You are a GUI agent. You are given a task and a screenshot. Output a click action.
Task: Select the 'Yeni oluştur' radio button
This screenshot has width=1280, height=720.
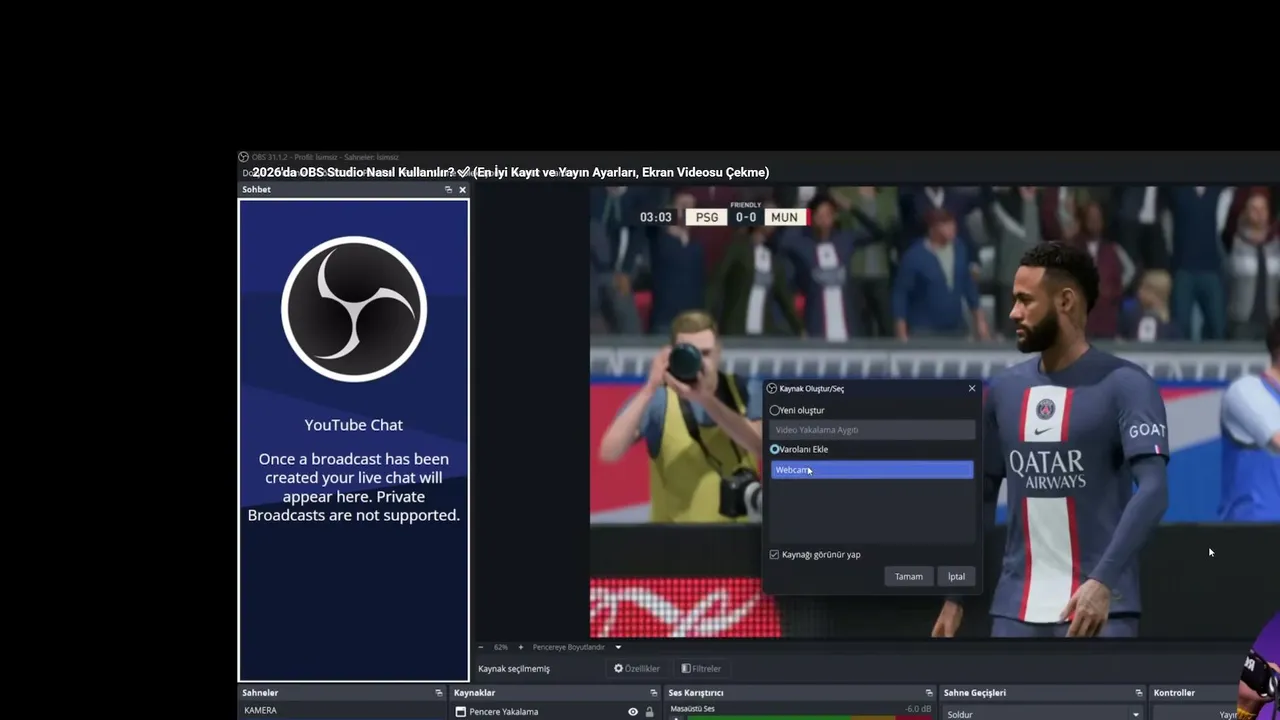[x=775, y=410]
